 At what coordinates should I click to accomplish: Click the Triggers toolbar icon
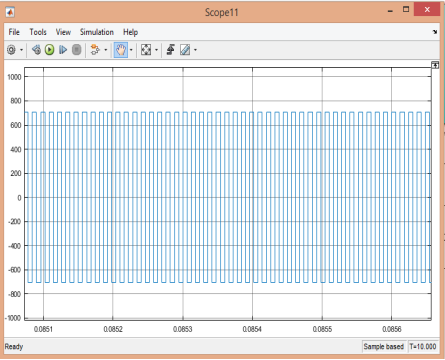pos(171,50)
